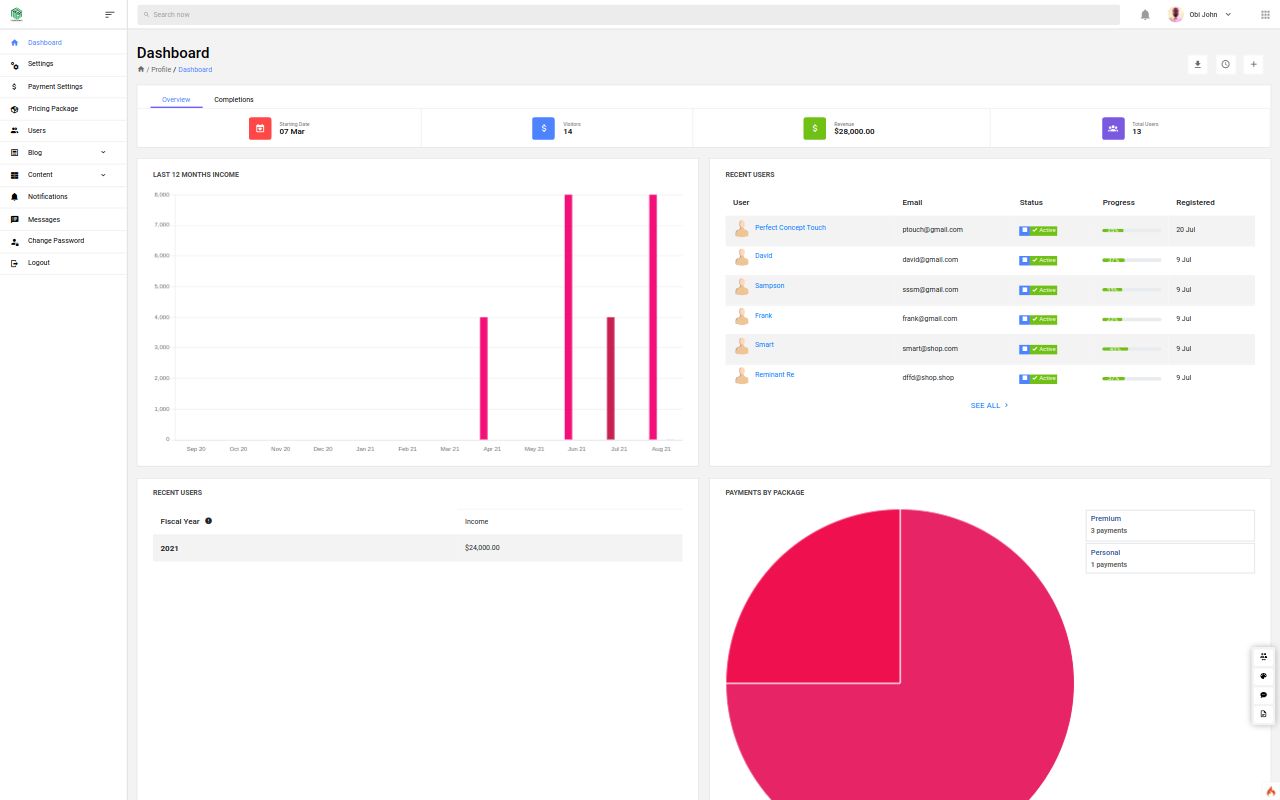Screen dimensions: 1280x800
Task: Open the Obi John account dropdown arrow
Action: tap(1228, 15)
